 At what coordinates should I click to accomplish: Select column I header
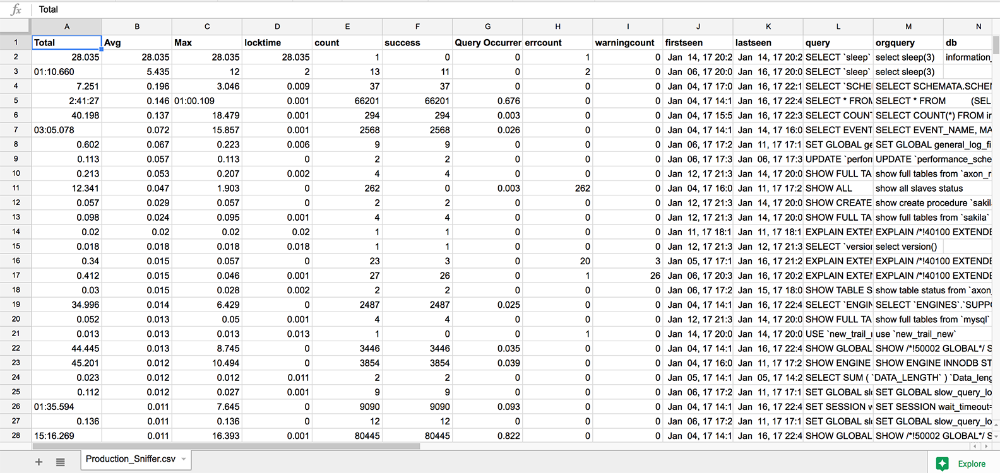pyautogui.click(x=628, y=27)
